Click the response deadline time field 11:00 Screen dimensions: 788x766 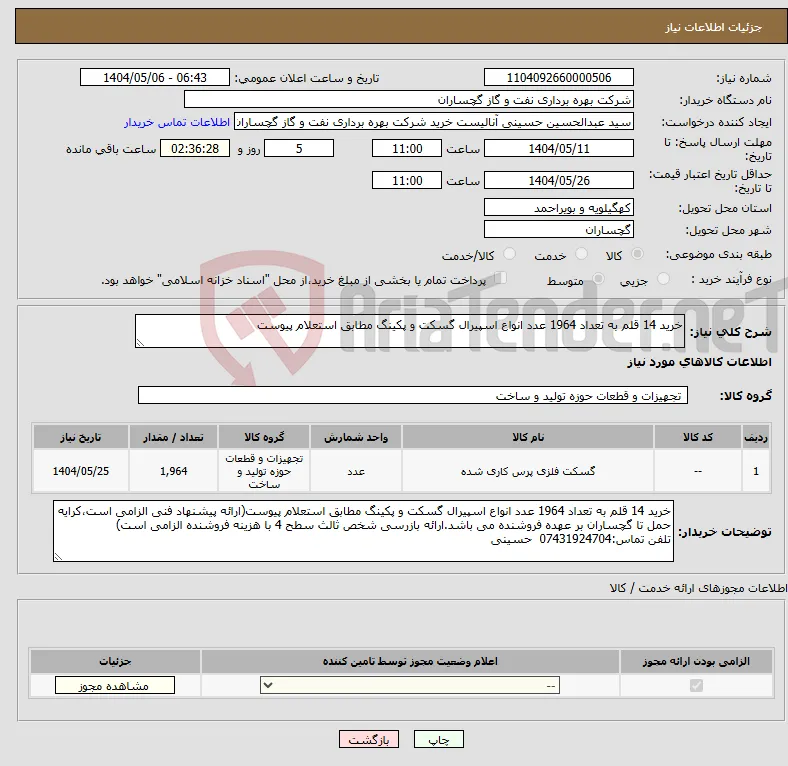coord(407,148)
